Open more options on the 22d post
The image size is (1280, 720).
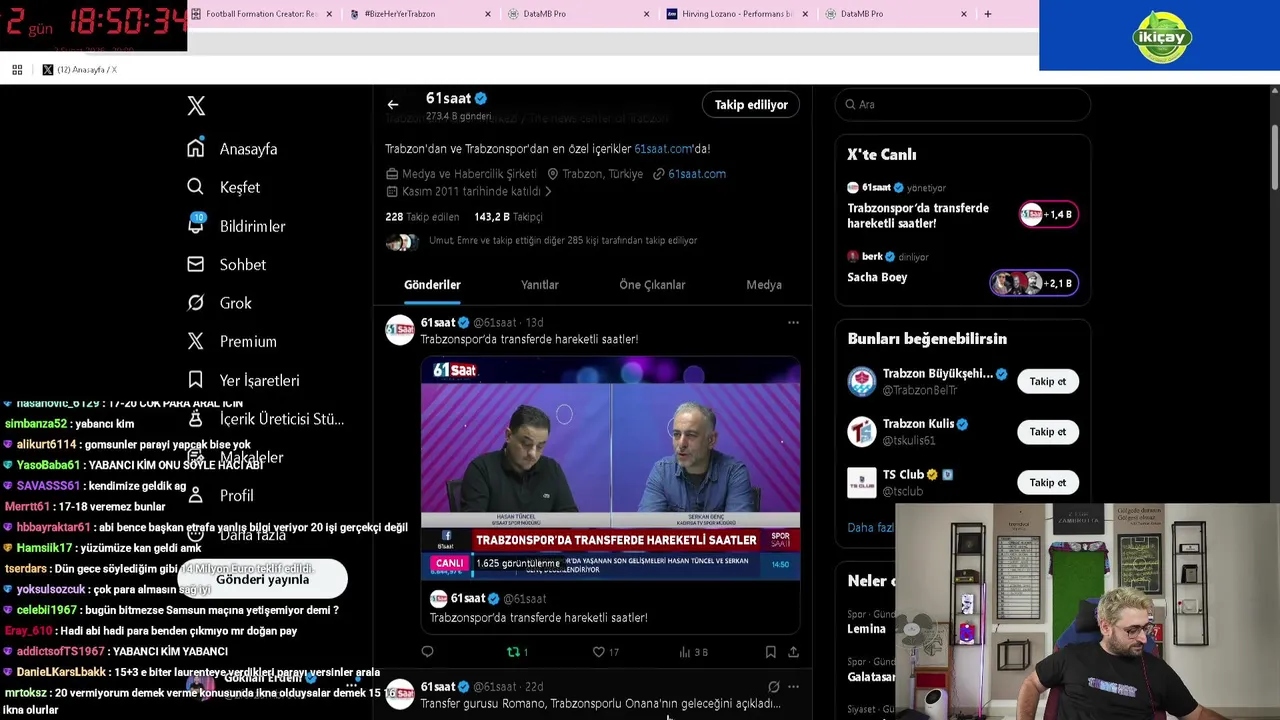(x=793, y=687)
